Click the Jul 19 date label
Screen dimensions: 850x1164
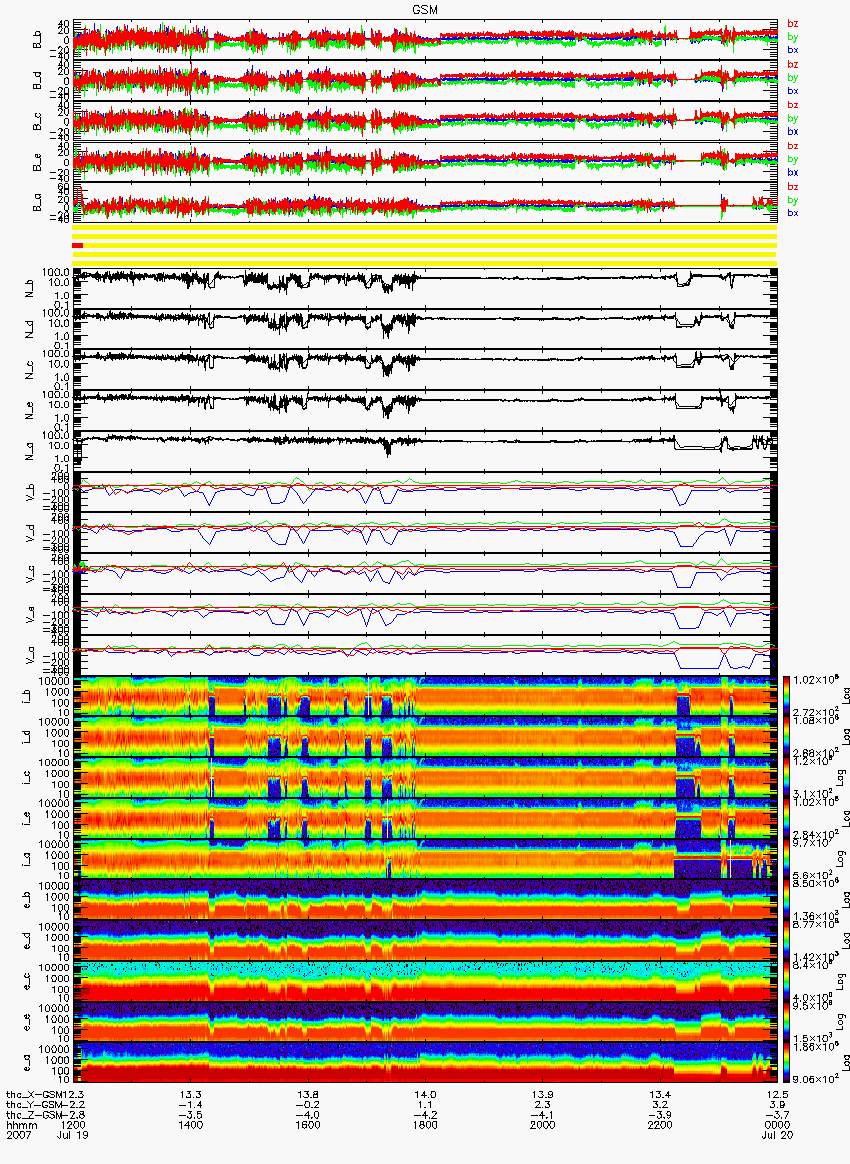coord(73,1136)
